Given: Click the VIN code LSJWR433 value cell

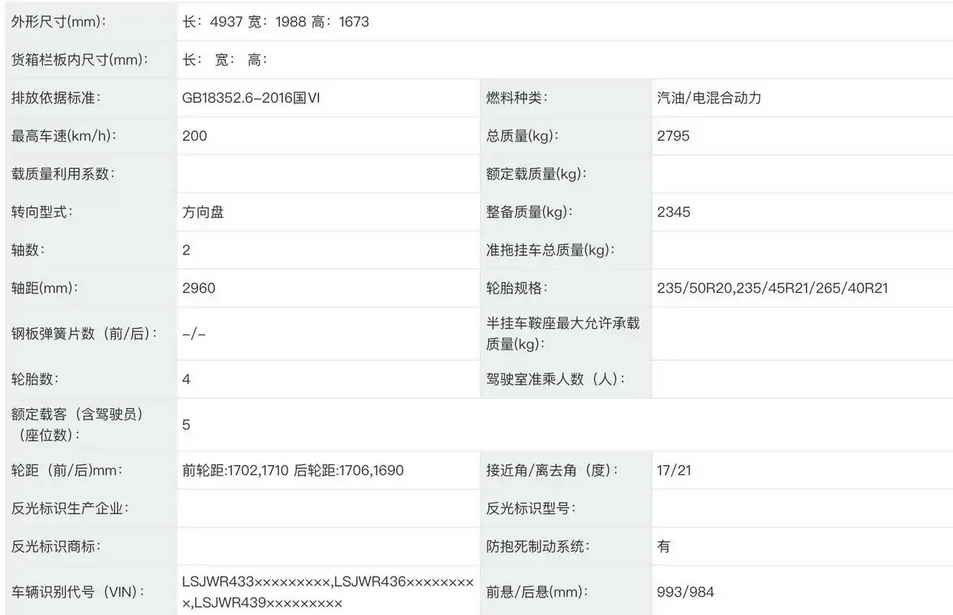Looking at the screenshot, I should point(320,590).
